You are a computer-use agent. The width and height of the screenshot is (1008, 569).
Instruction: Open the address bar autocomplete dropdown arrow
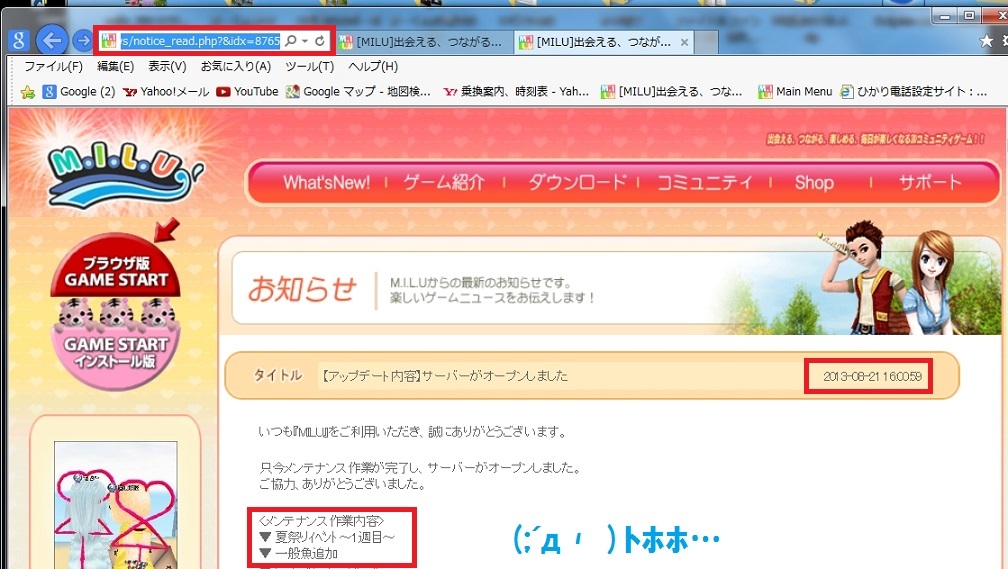[304, 41]
